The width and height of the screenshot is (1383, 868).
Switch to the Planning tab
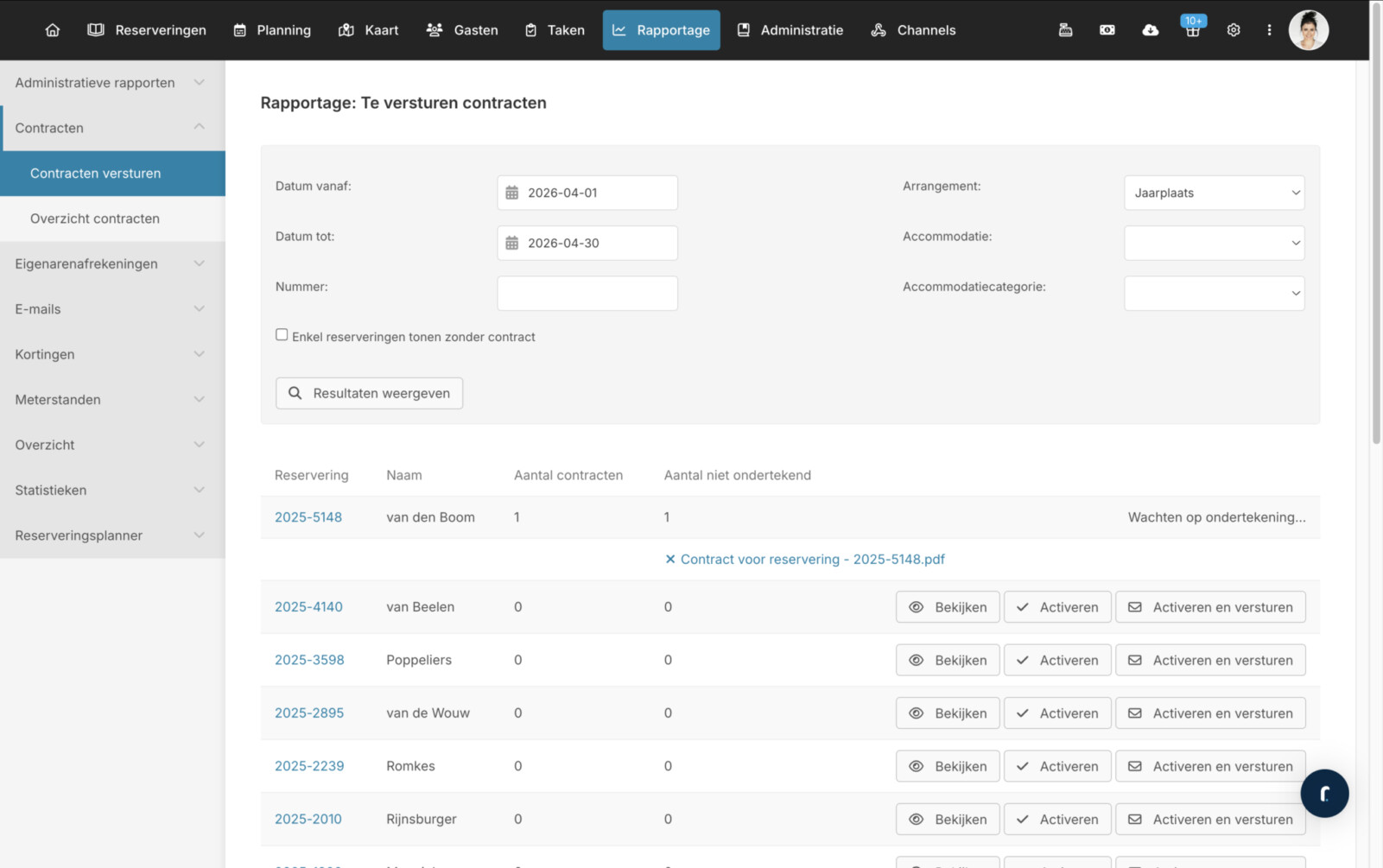coord(272,30)
